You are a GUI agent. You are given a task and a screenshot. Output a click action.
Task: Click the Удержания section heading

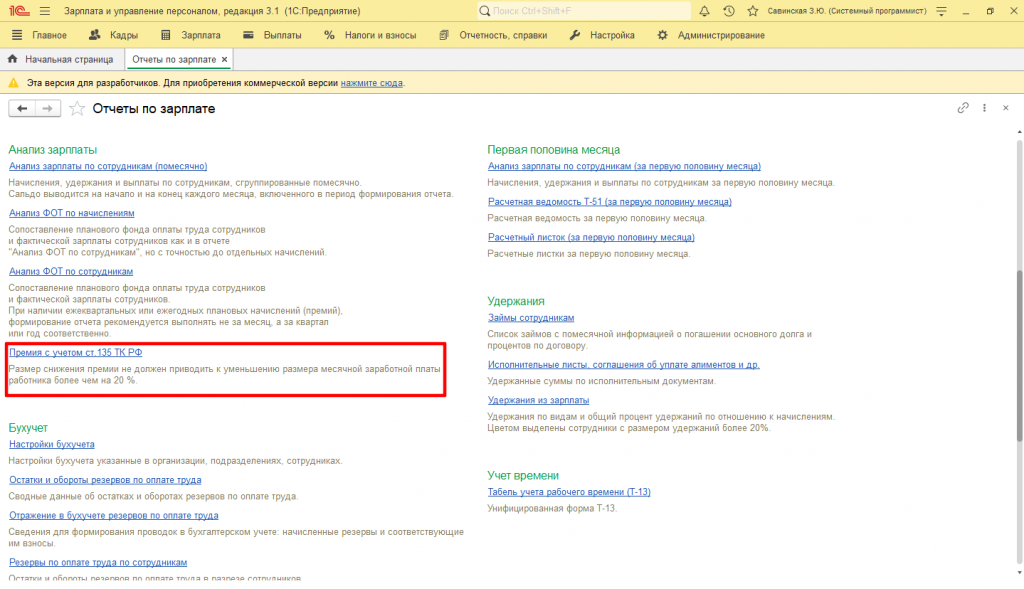click(516, 301)
